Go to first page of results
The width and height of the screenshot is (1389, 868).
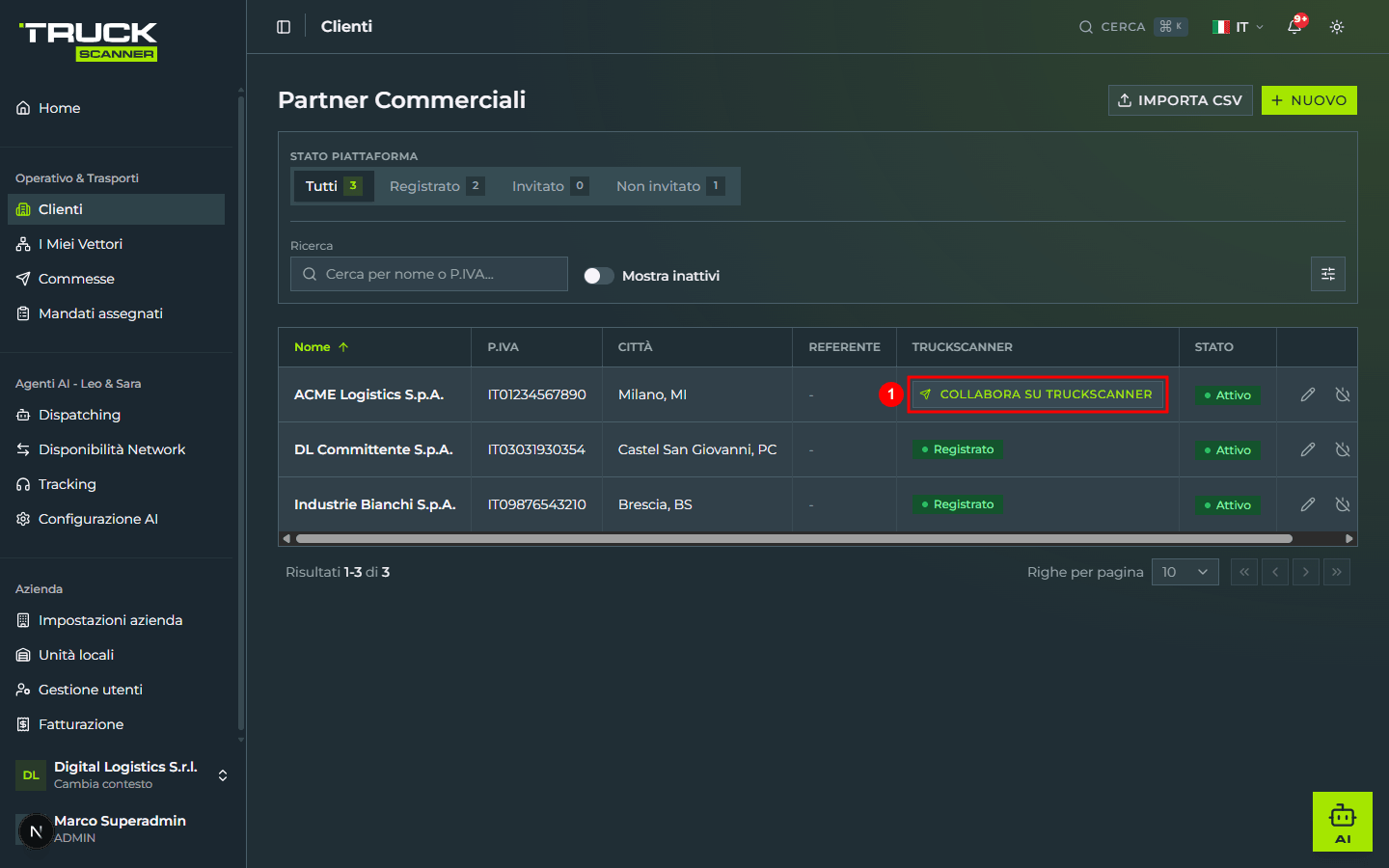(1244, 572)
